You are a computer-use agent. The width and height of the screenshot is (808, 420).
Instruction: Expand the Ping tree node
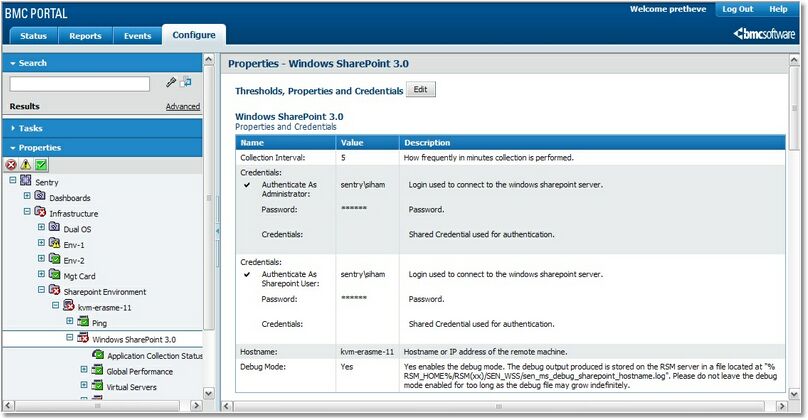click(70, 321)
